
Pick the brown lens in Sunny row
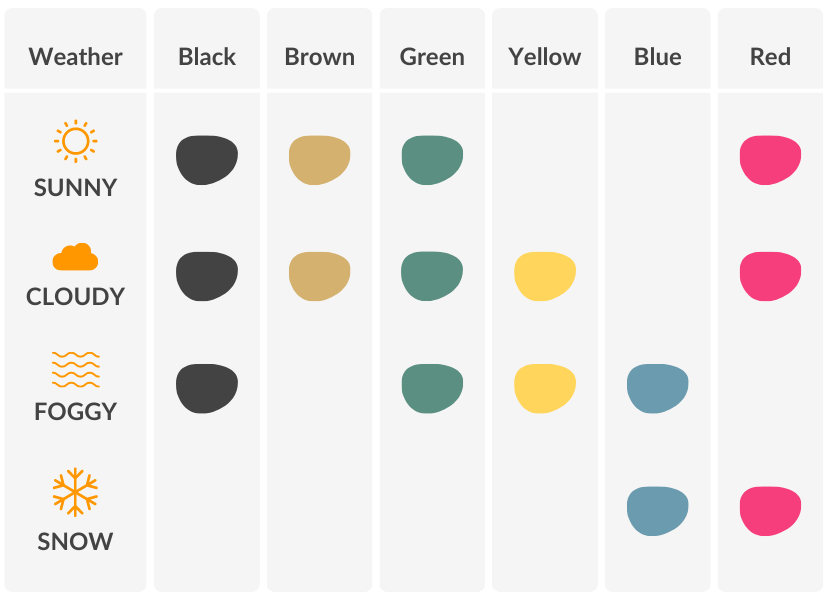click(x=320, y=160)
